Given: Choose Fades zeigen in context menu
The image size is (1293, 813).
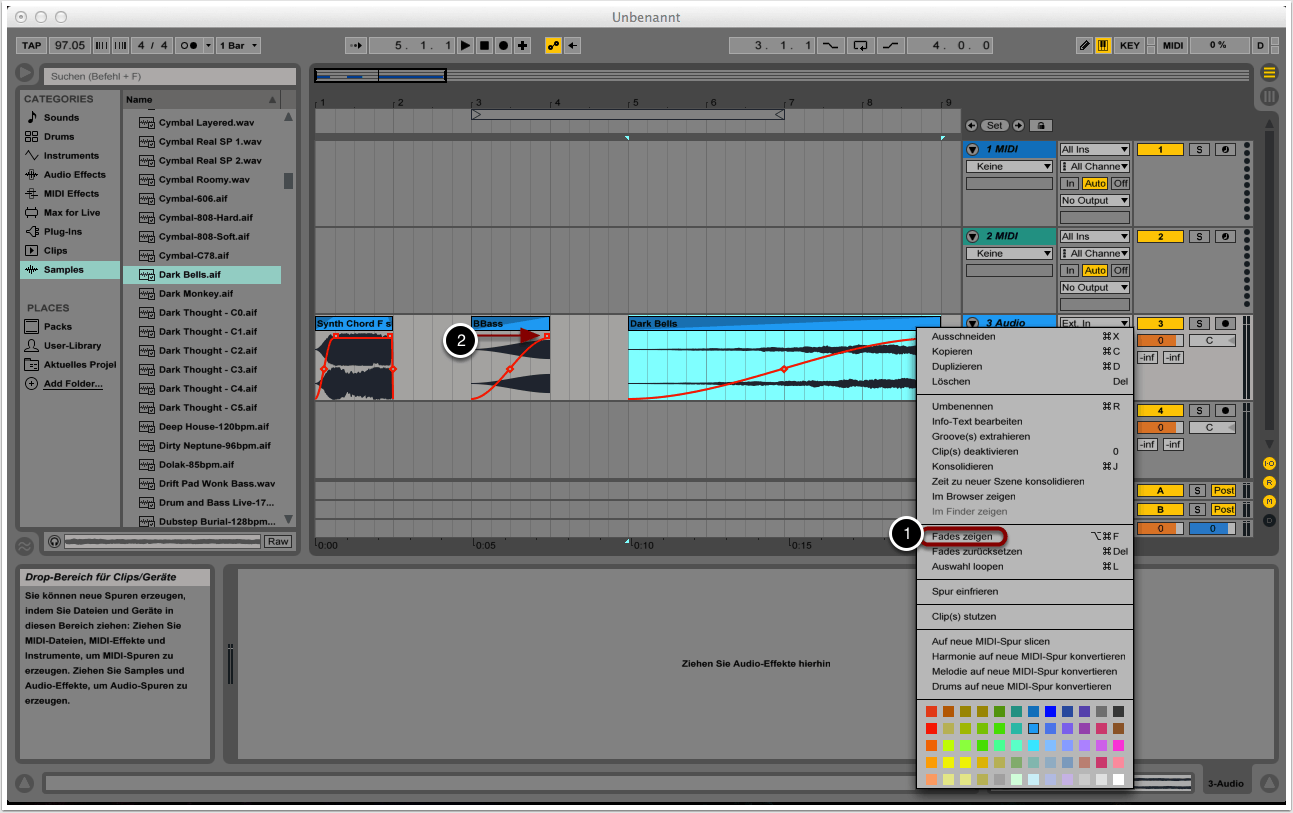Looking at the screenshot, I should pyautogui.click(x=962, y=537).
